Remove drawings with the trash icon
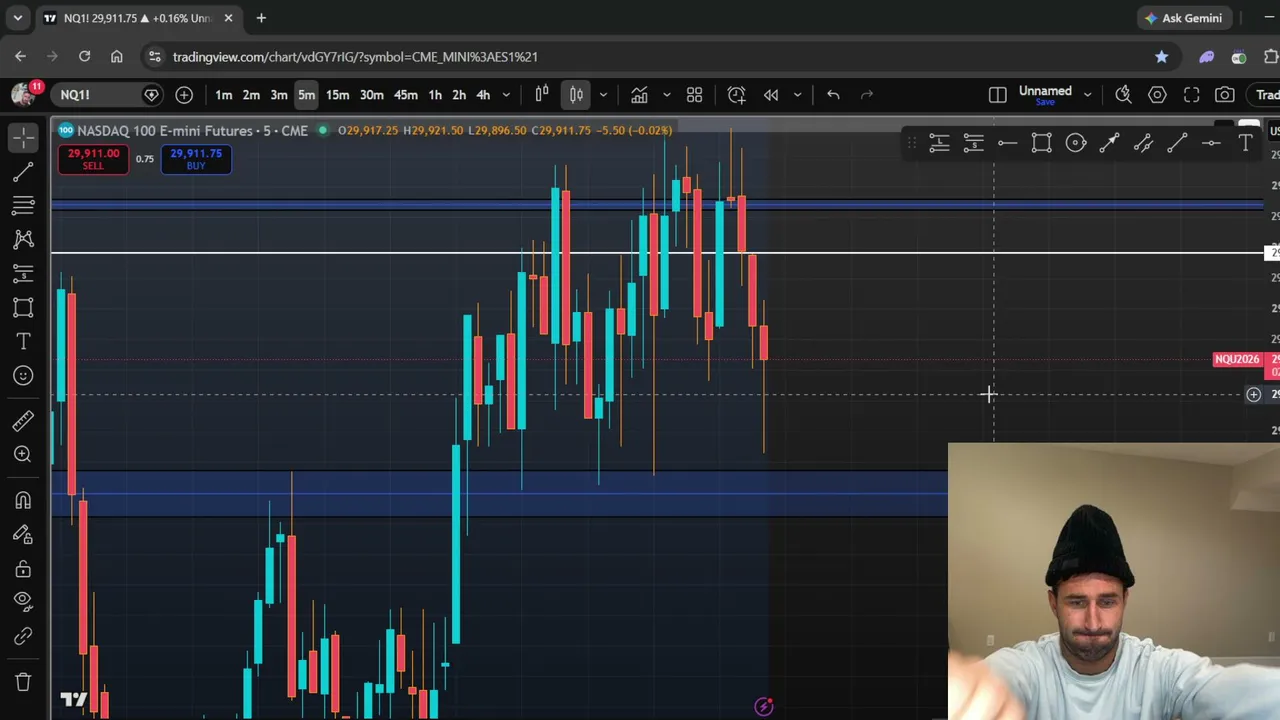 click(x=23, y=682)
